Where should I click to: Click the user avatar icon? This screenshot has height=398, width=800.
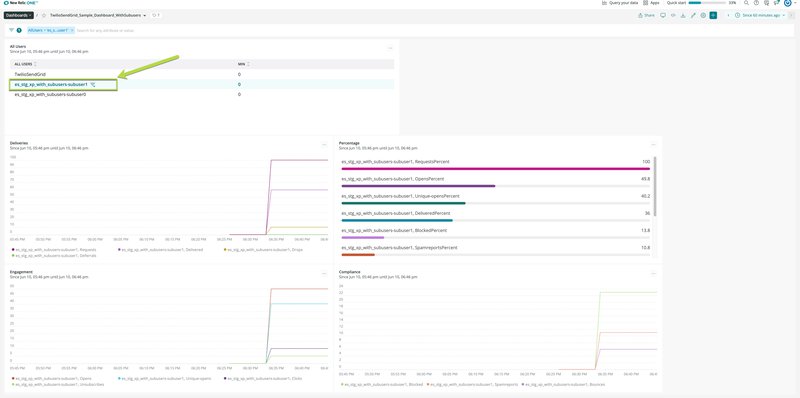click(787, 3)
